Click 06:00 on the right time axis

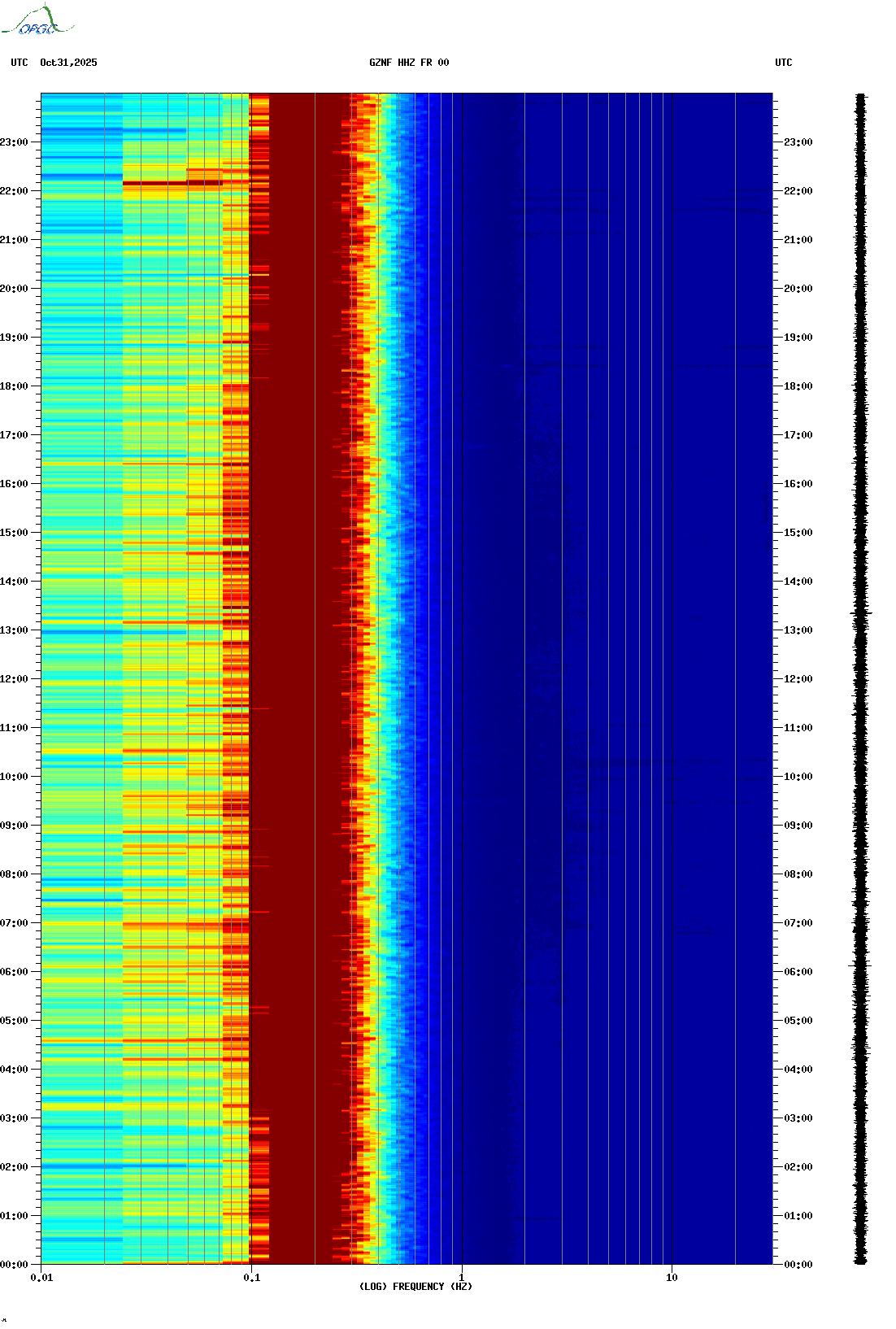798,972
